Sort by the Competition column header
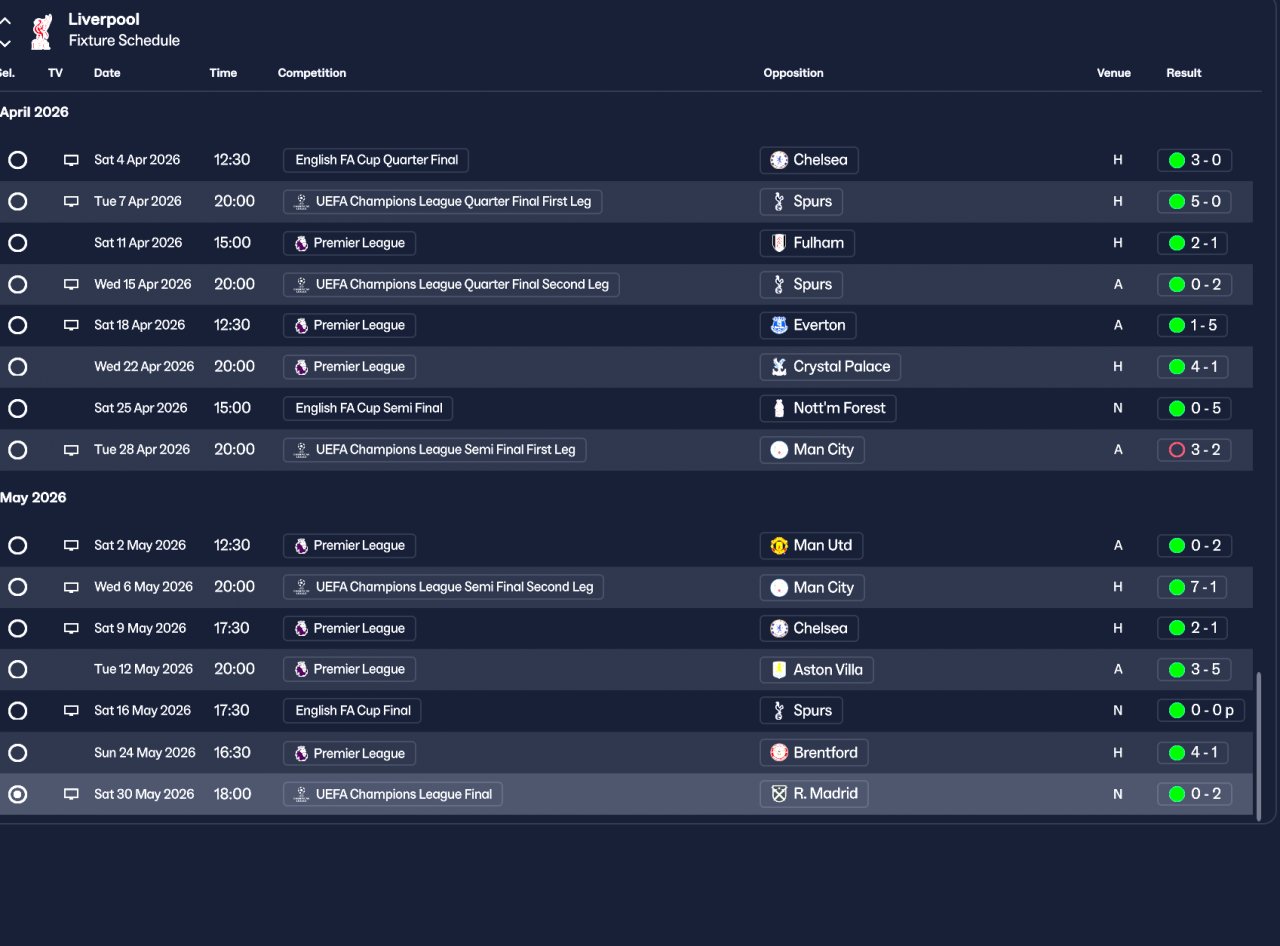Screen dimensions: 1280x946 312,73
